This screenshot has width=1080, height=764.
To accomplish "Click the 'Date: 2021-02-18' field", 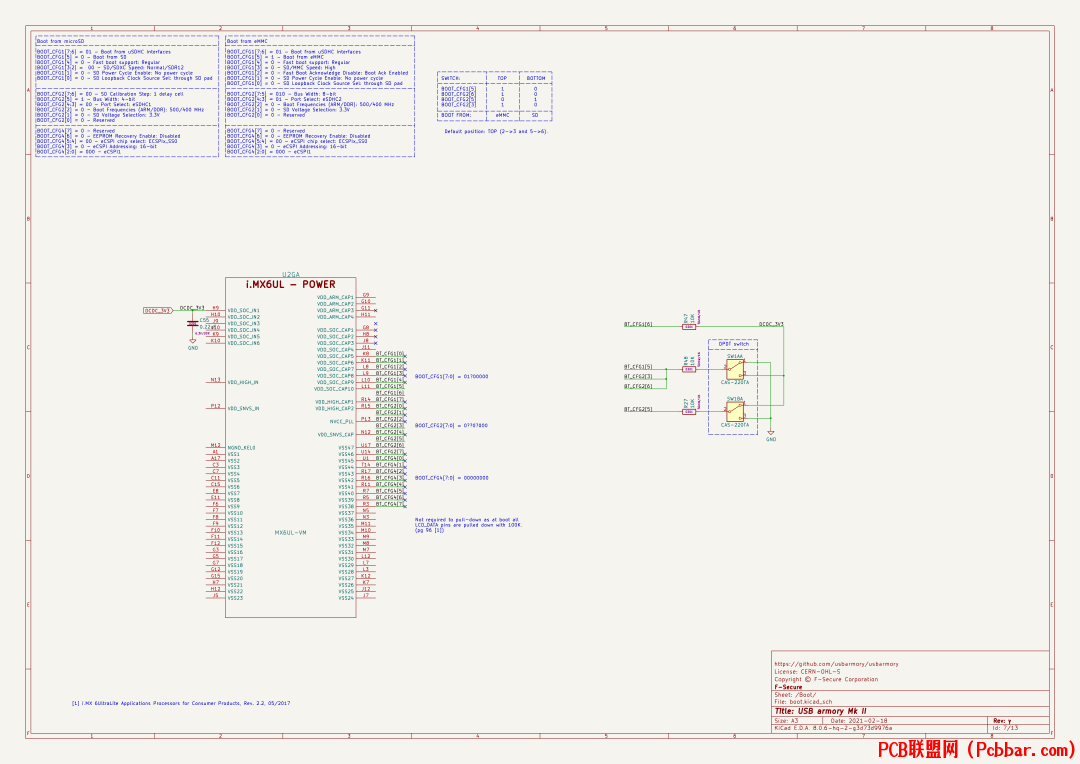I will point(859,721).
